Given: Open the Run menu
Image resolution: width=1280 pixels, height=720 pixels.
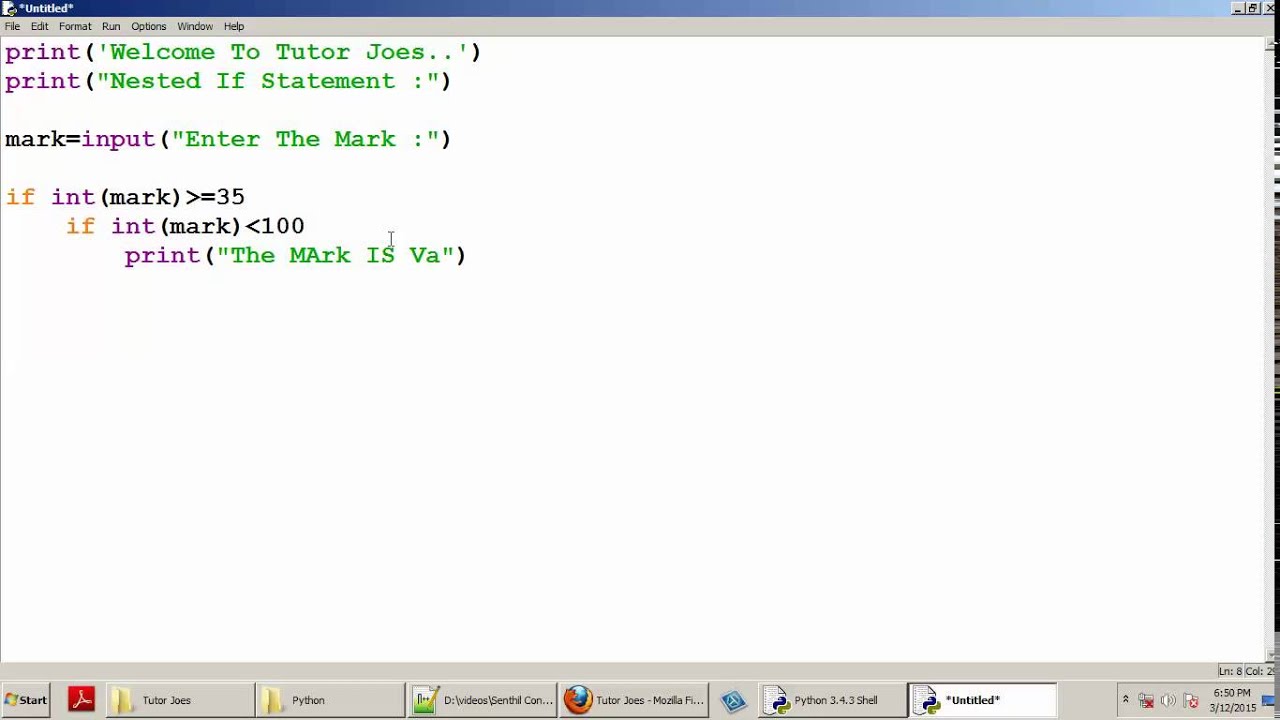Looking at the screenshot, I should 111,26.
